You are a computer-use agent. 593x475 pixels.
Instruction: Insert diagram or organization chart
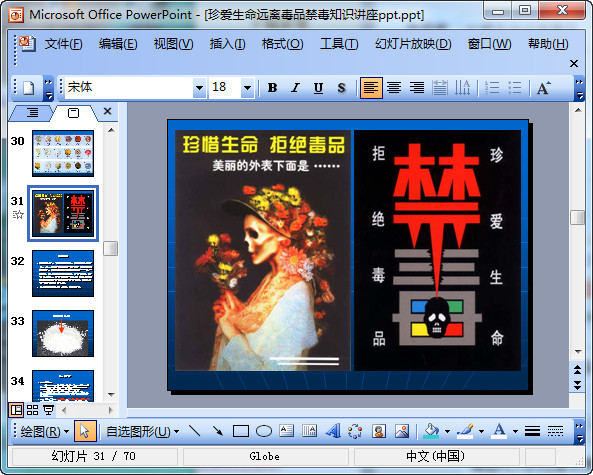(x=355, y=431)
